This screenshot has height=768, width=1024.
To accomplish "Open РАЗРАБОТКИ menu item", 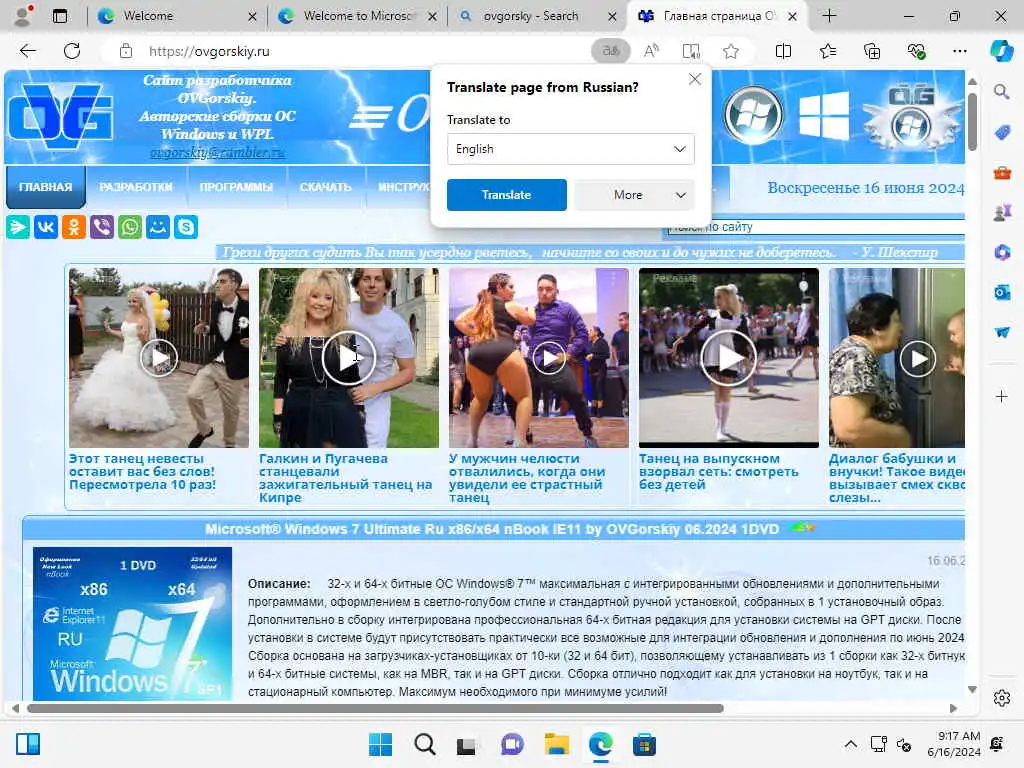I will [136, 187].
